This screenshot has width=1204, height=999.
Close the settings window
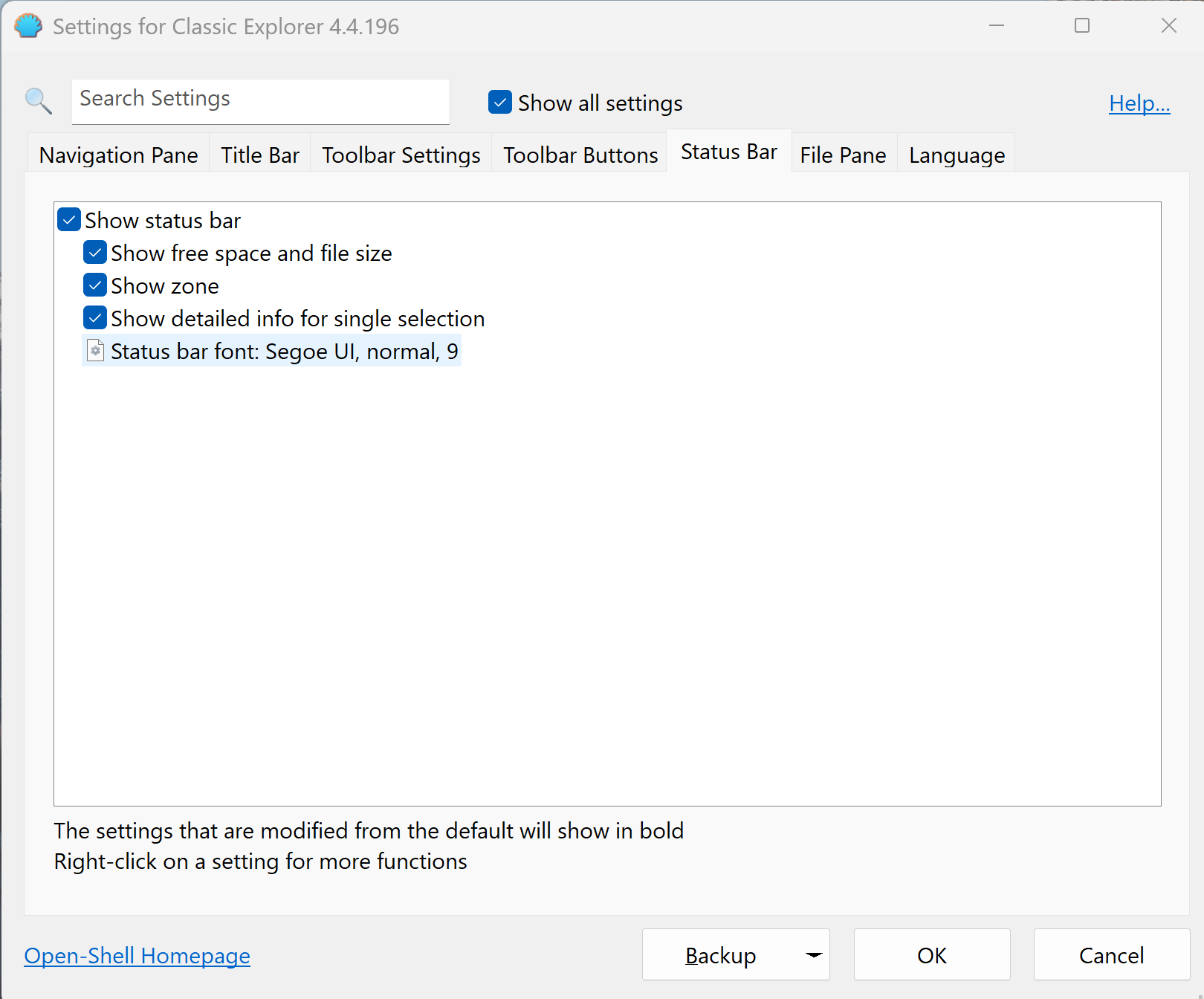tap(1169, 26)
